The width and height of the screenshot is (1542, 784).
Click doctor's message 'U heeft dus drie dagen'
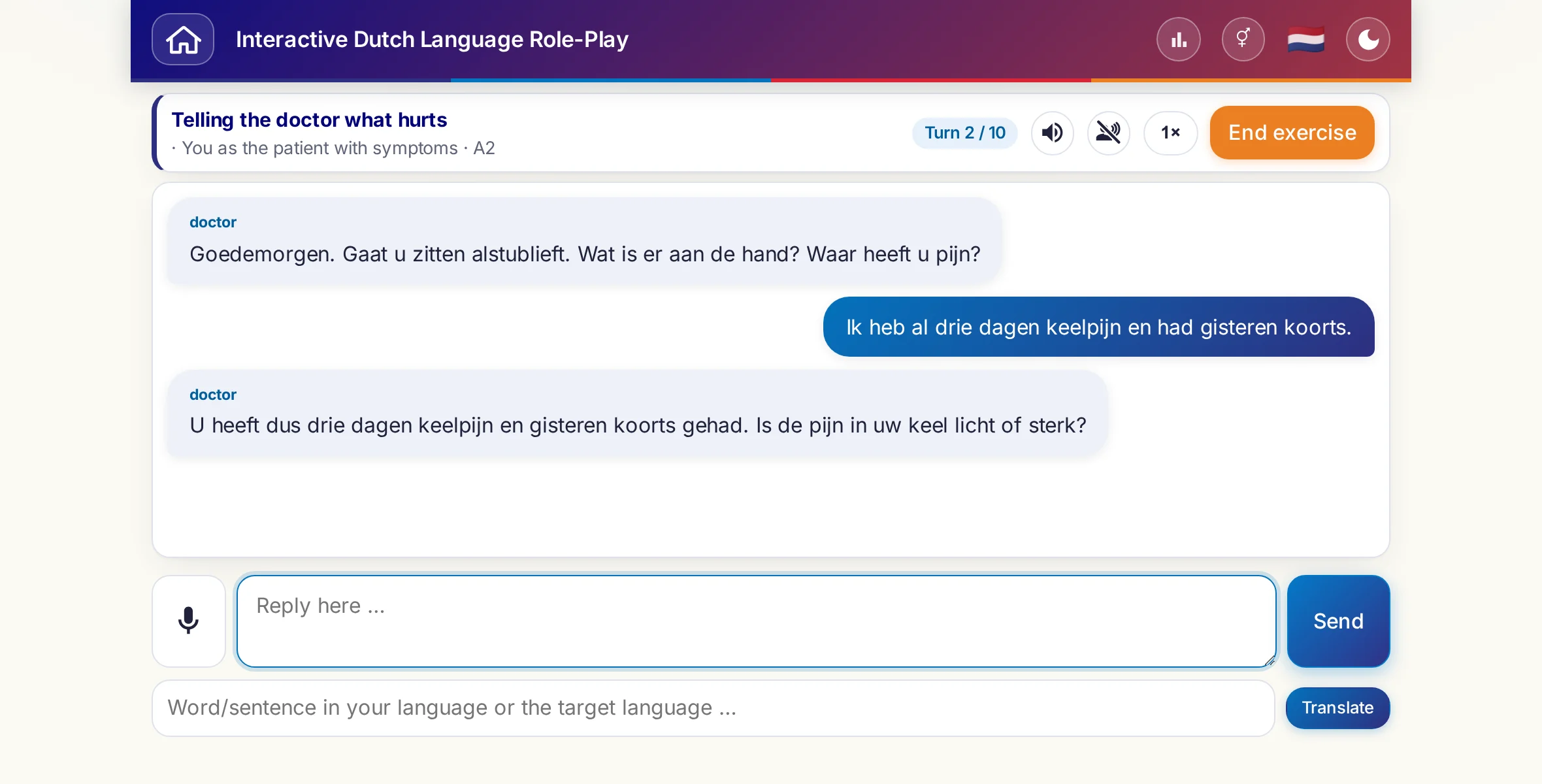(x=637, y=413)
